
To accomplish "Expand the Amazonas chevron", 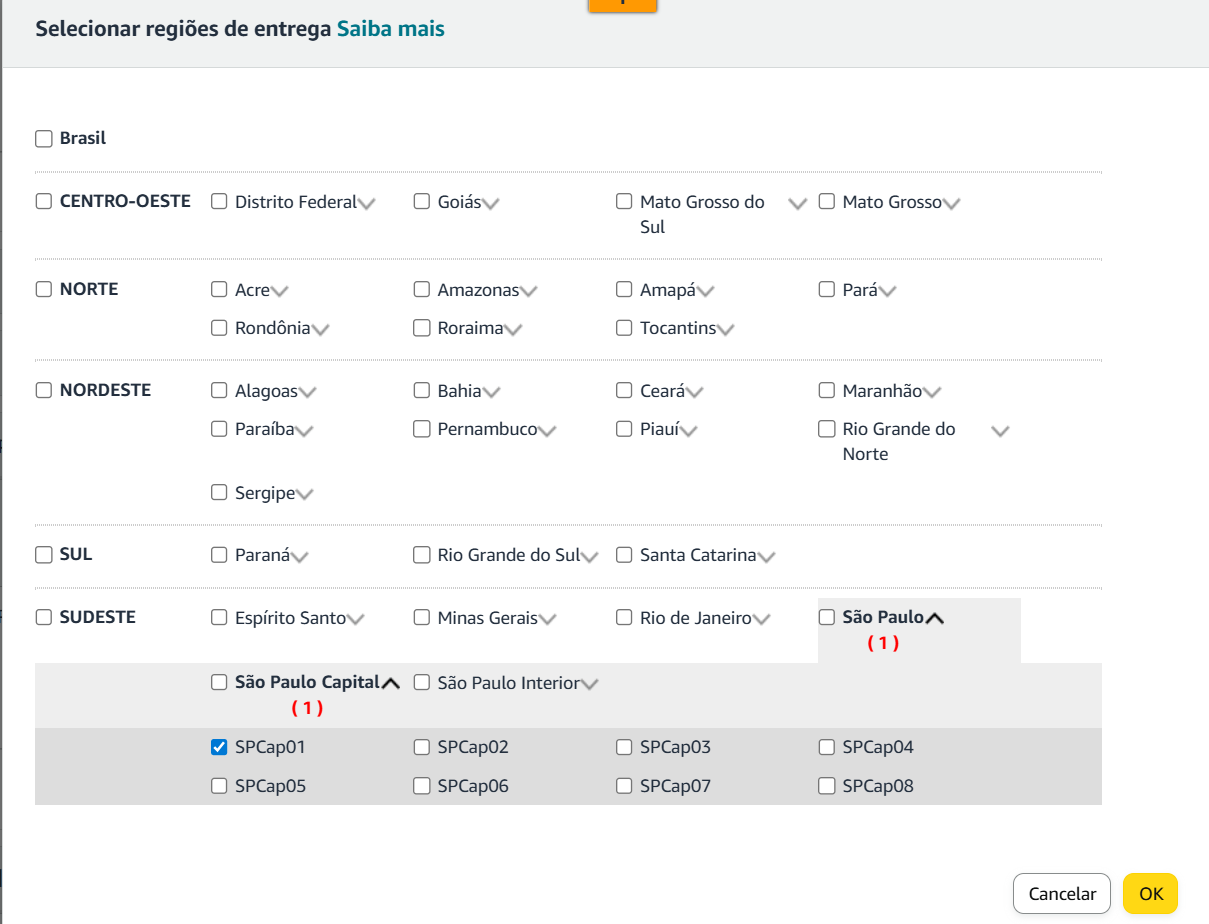I will (529, 292).
